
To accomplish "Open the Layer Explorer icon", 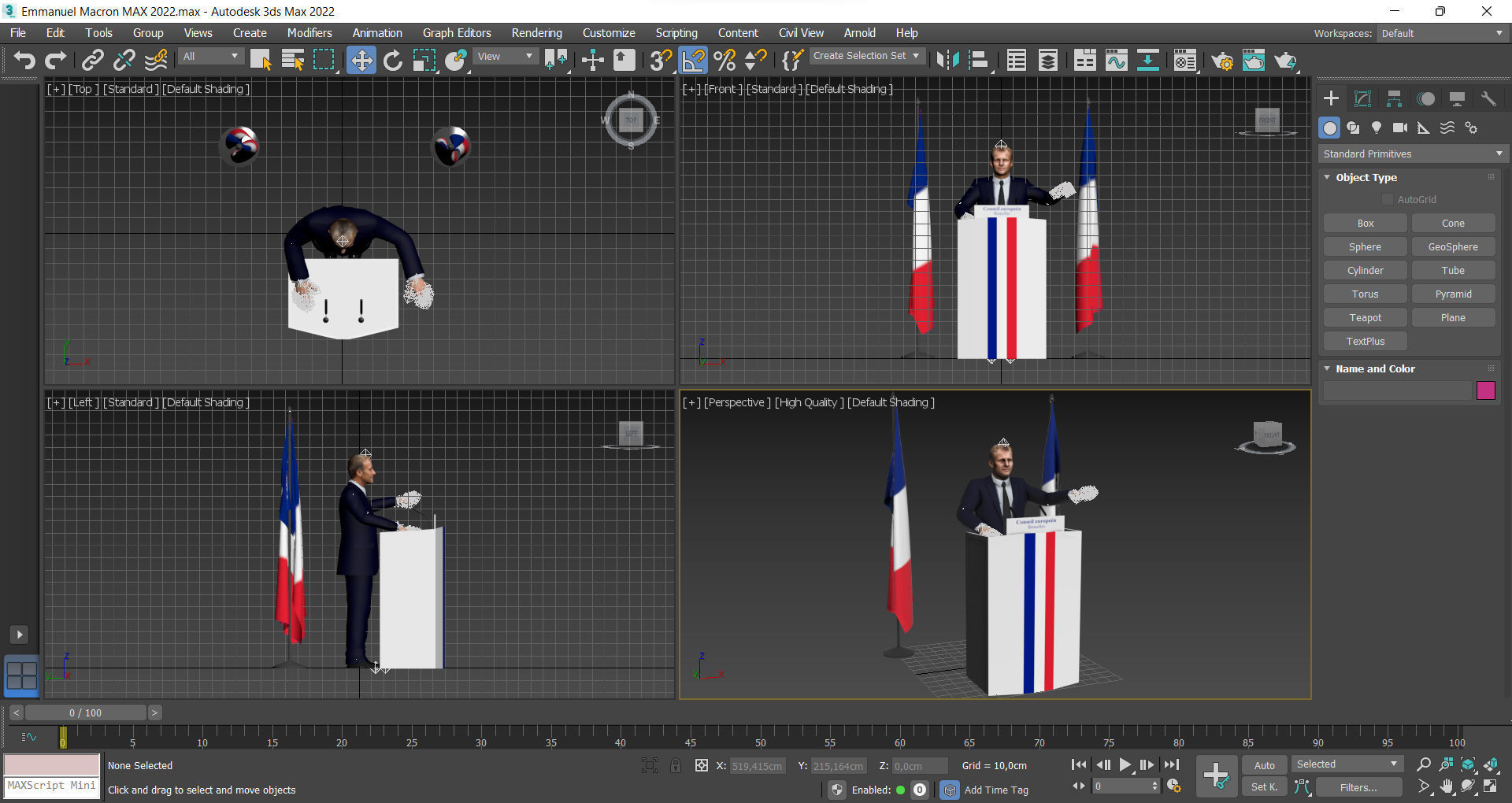I will pos(1047,60).
